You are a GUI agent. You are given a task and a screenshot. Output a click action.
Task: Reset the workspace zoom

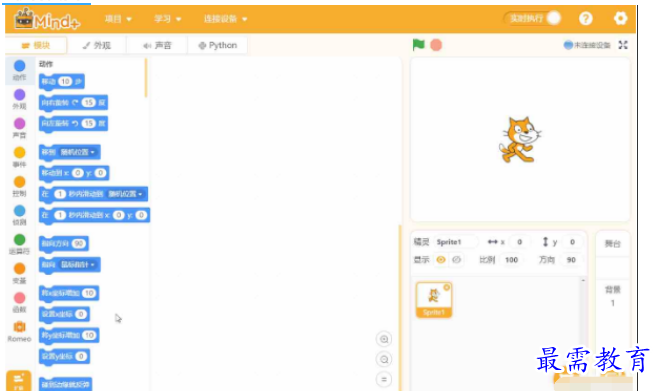pyautogui.click(x=384, y=379)
